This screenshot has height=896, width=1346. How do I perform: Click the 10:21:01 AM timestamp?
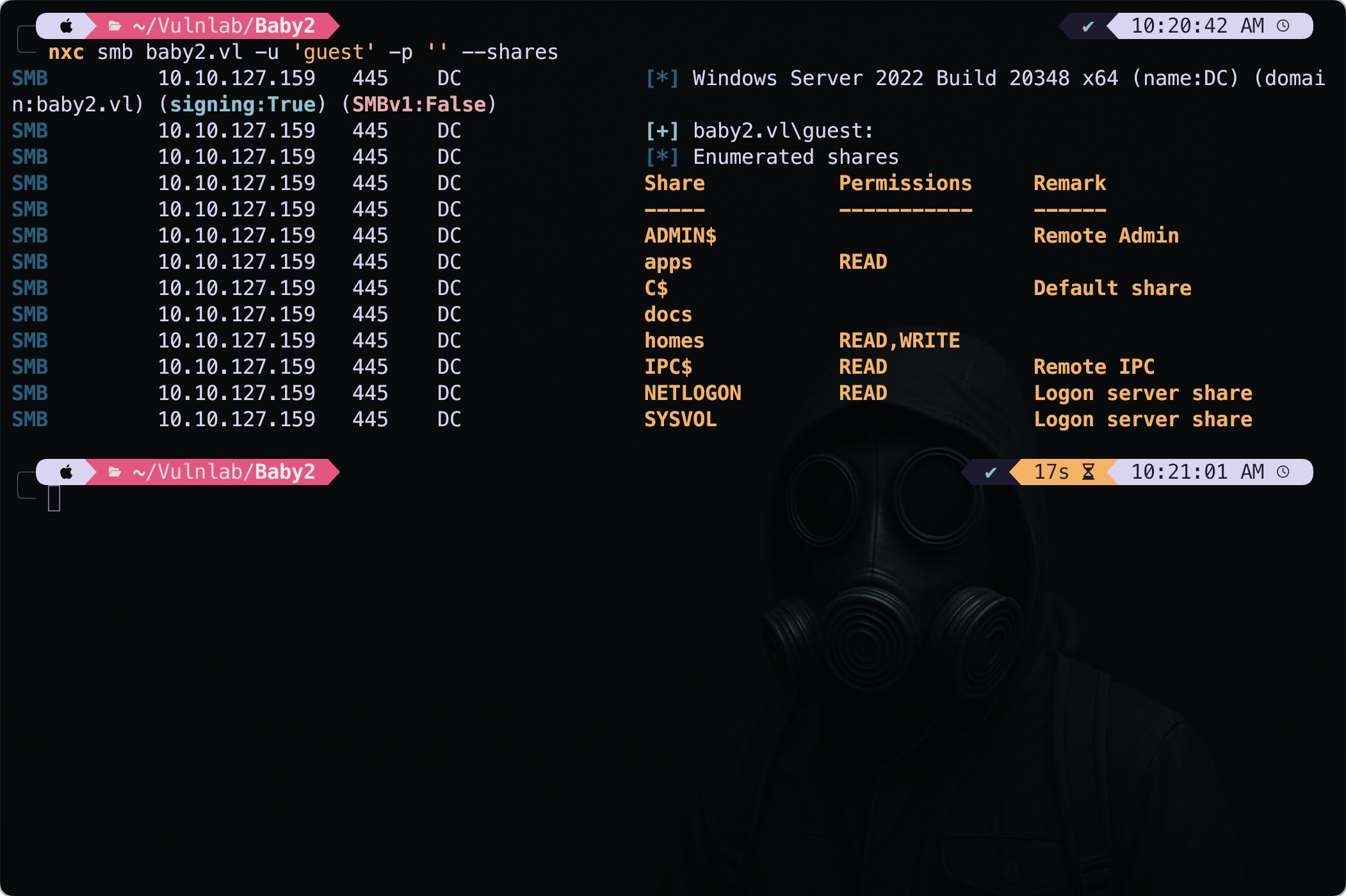(x=1197, y=472)
